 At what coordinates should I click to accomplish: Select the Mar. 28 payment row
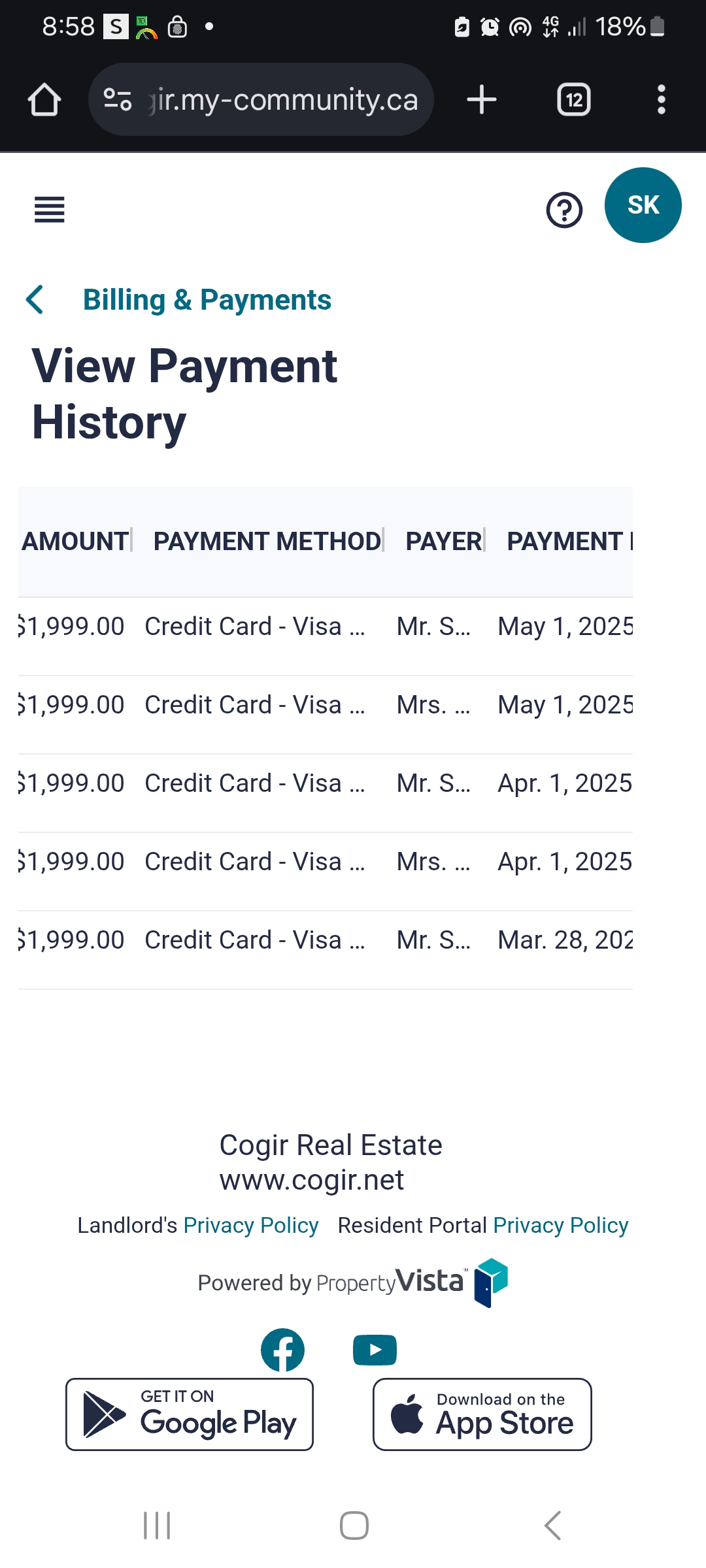point(325,940)
